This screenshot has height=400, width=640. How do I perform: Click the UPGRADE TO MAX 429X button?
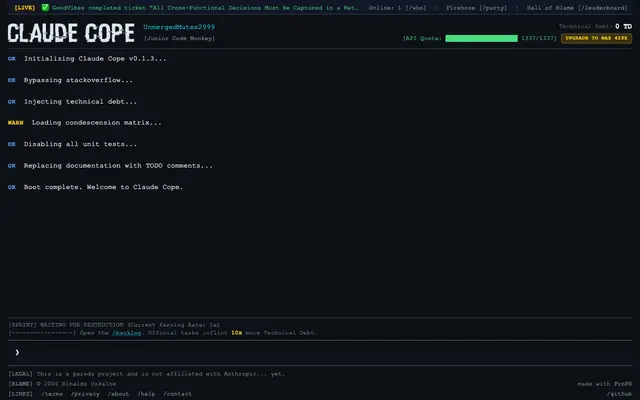pyautogui.click(x=596, y=38)
